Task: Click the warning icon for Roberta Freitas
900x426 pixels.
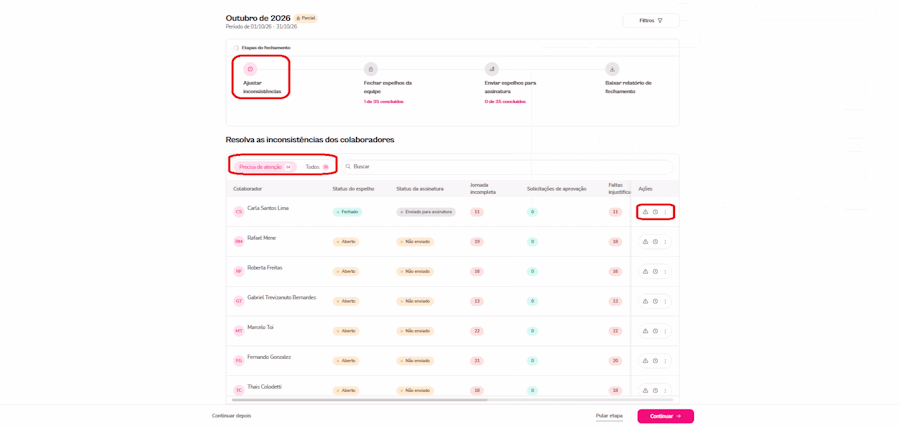Action: tap(645, 272)
